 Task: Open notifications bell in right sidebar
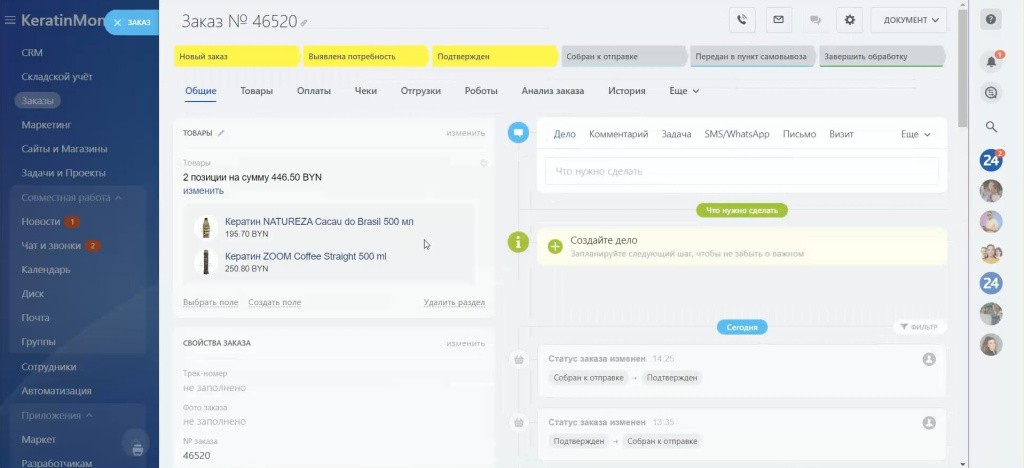pyautogui.click(x=991, y=61)
